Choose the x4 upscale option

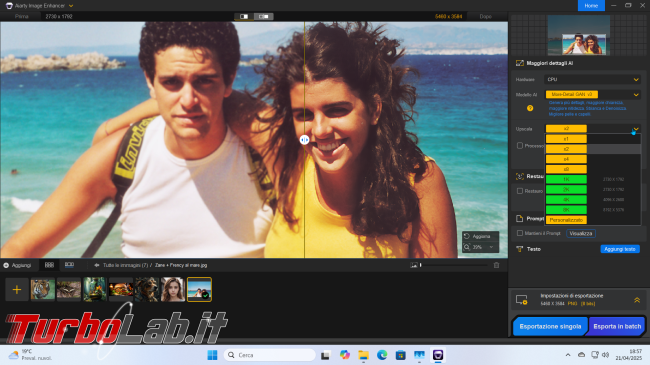click(x=566, y=159)
